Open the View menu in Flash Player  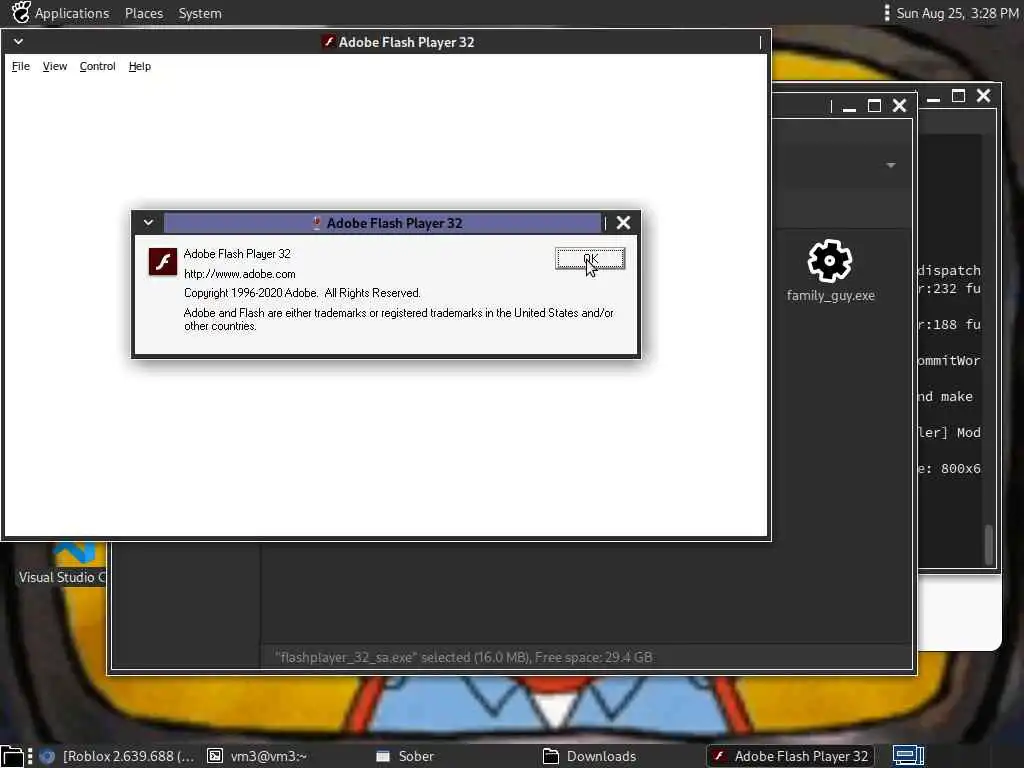point(55,66)
